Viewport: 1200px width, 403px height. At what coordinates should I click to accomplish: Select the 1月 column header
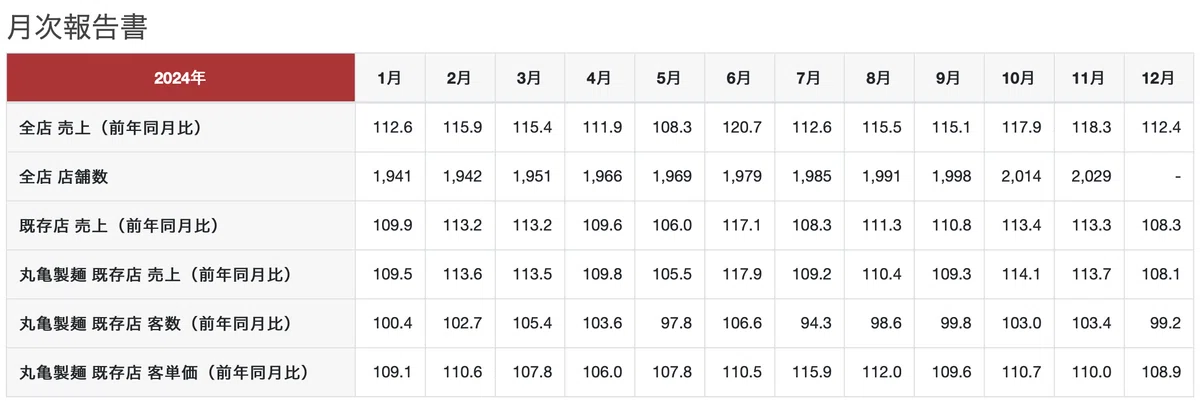[390, 78]
